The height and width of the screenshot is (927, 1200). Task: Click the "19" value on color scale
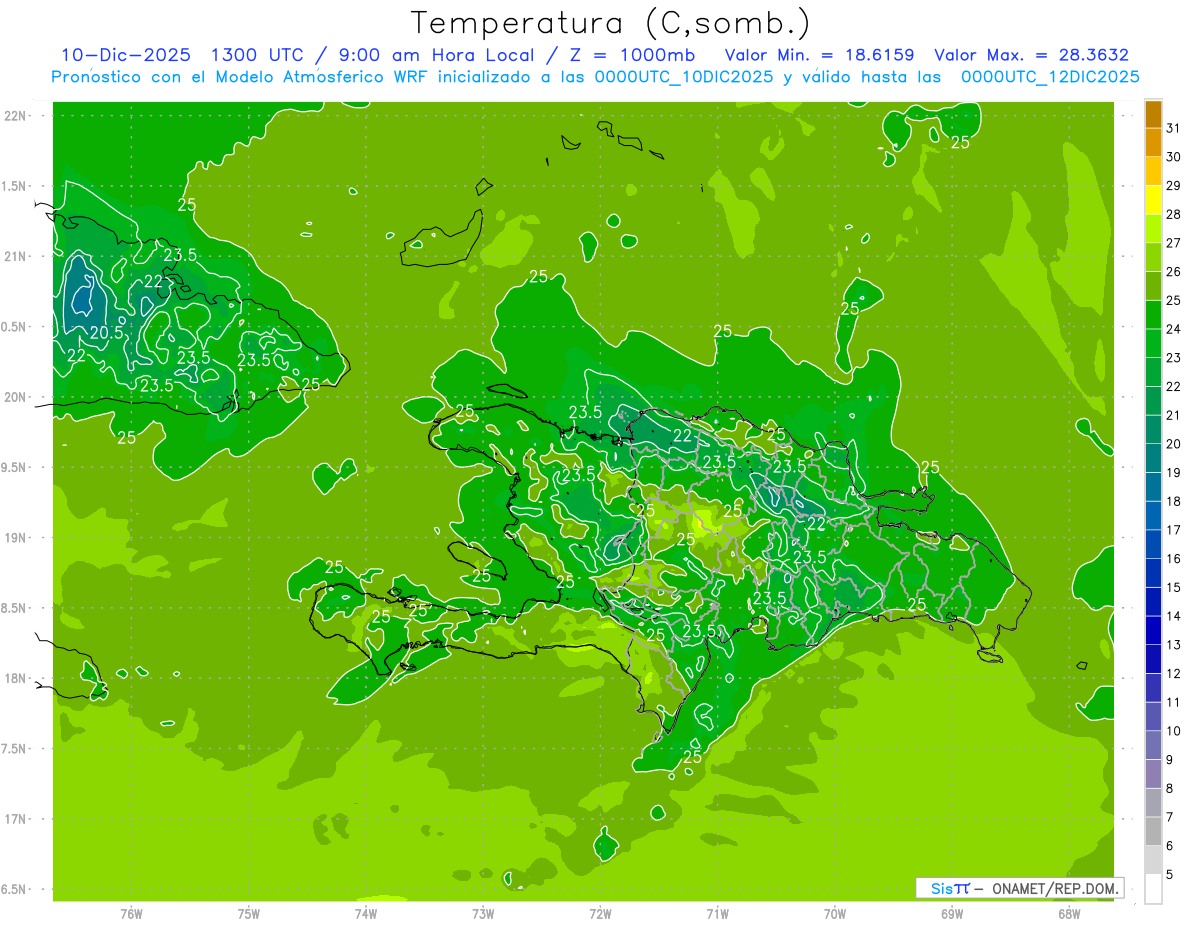point(1174,473)
